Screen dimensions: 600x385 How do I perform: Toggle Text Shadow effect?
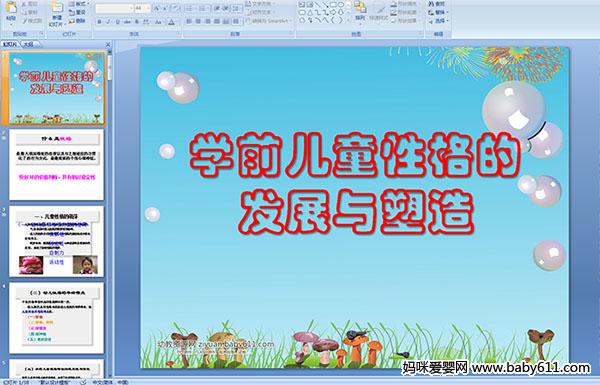tap(137, 22)
